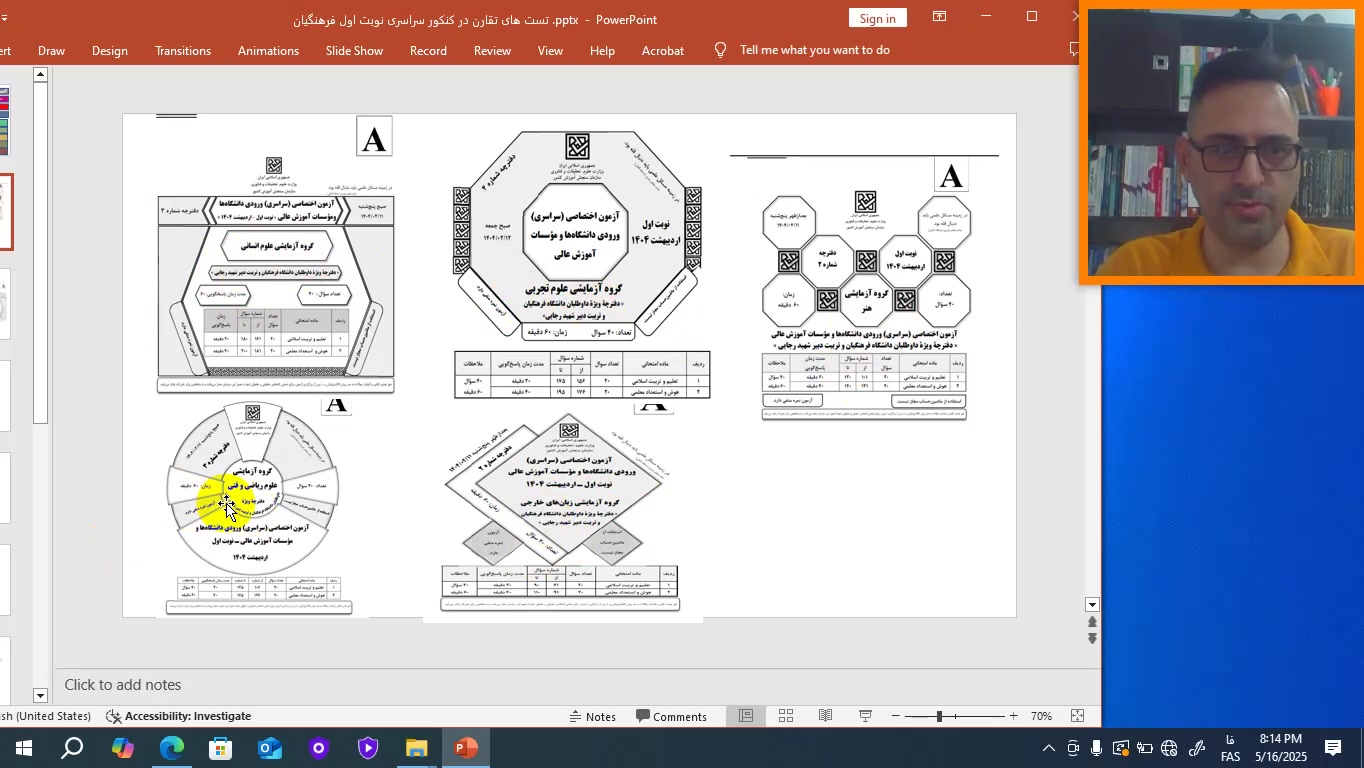Open the Record ribbon tab
Image resolution: width=1364 pixels, height=768 pixels.
click(x=428, y=50)
